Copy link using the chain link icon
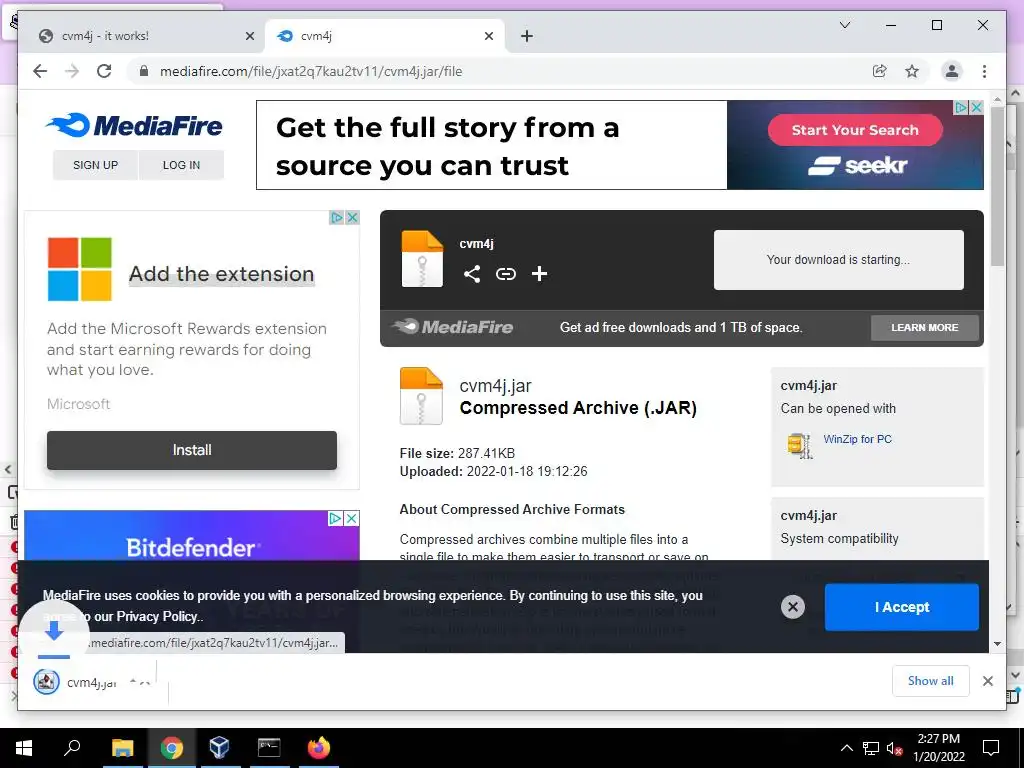1024x768 pixels. coord(505,274)
